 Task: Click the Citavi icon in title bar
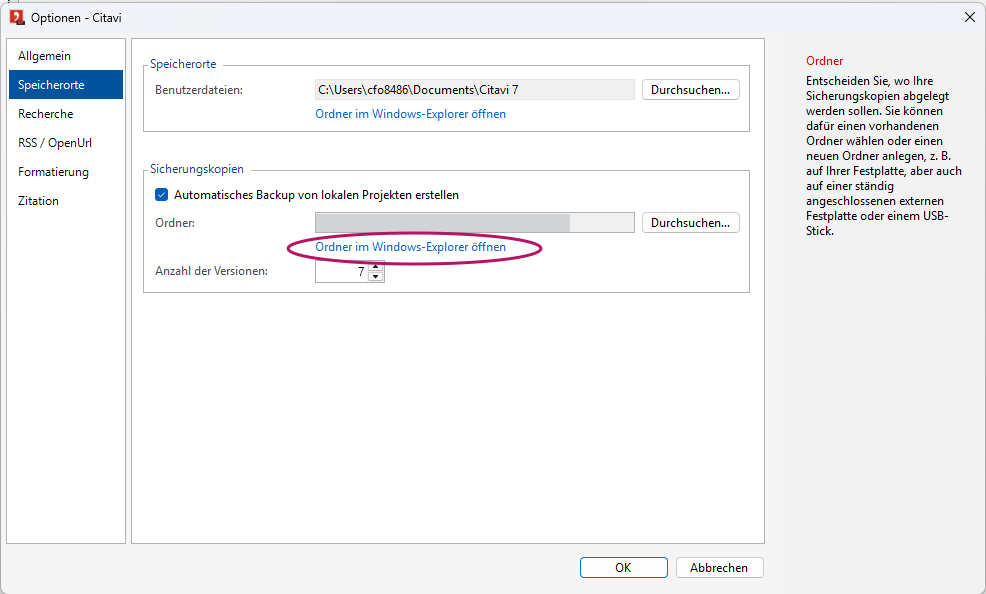pyautogui.click(x=17, y=18)
